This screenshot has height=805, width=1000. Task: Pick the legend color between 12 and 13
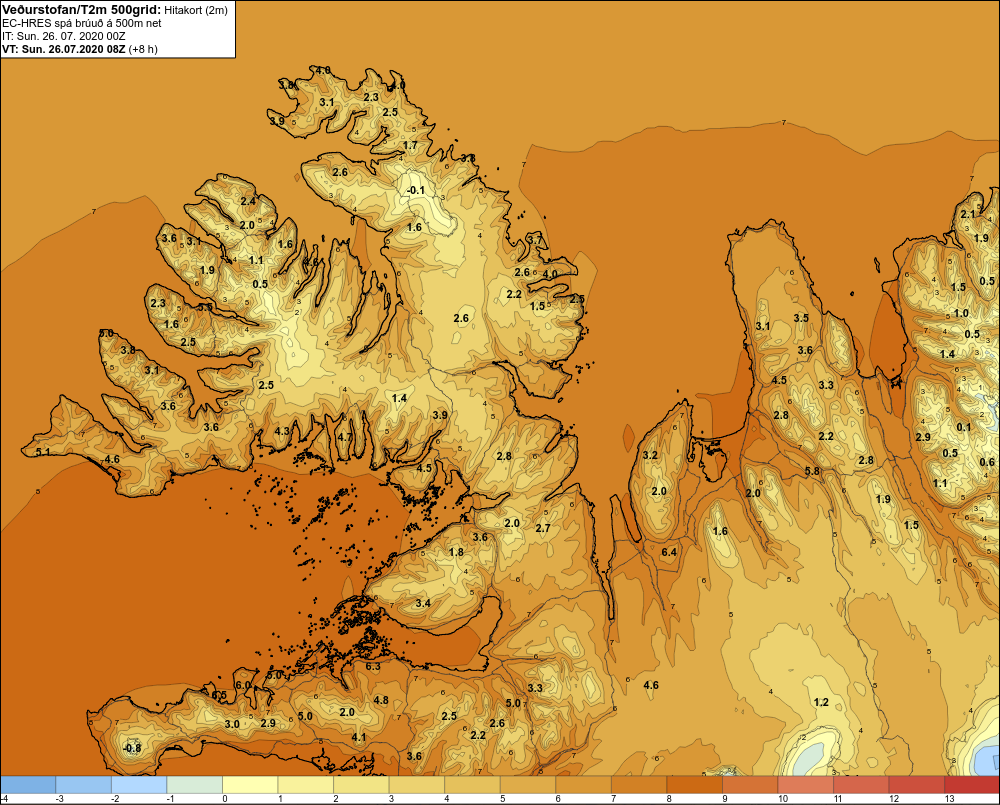point(916,785)
